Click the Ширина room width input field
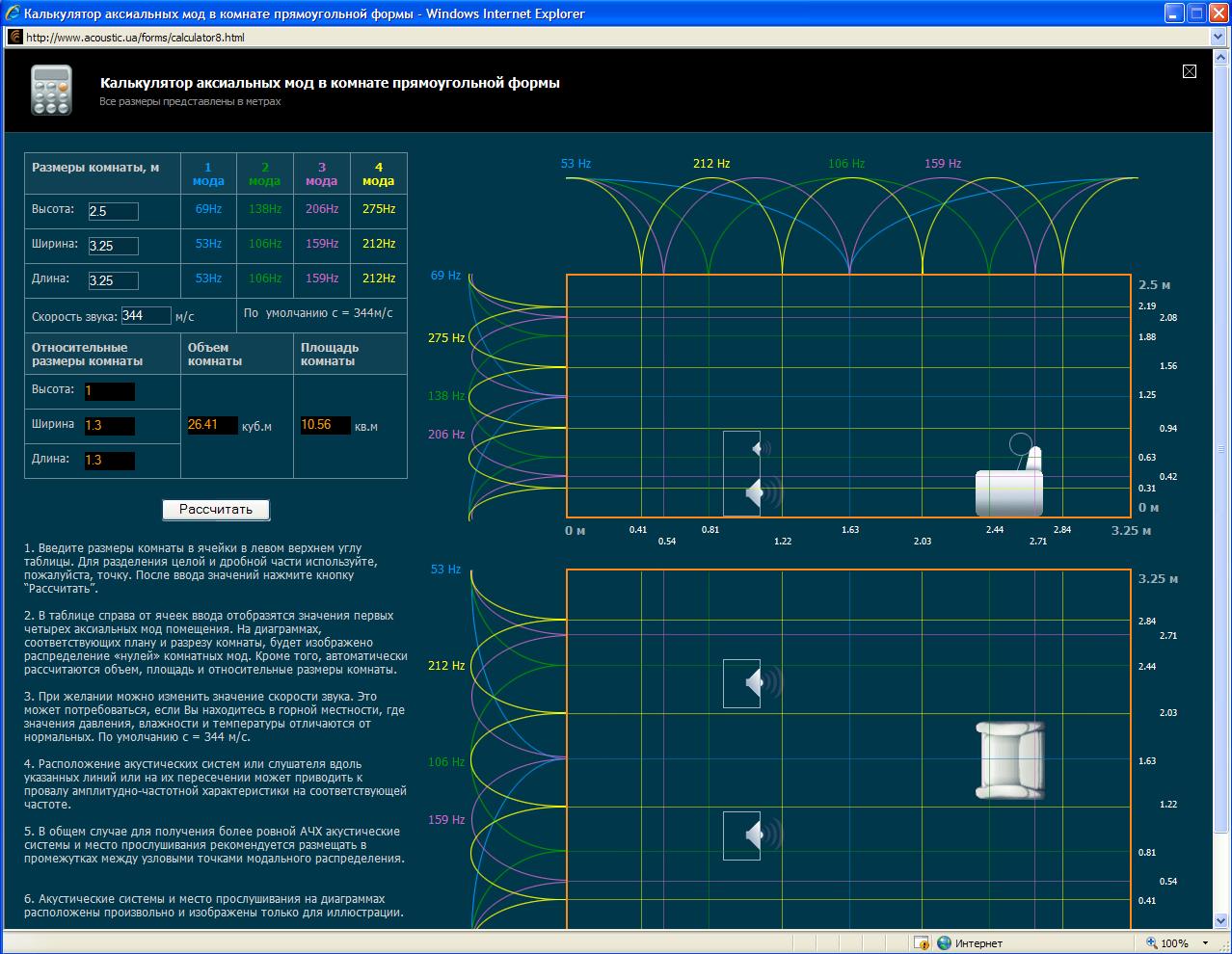 pos(113,246)
